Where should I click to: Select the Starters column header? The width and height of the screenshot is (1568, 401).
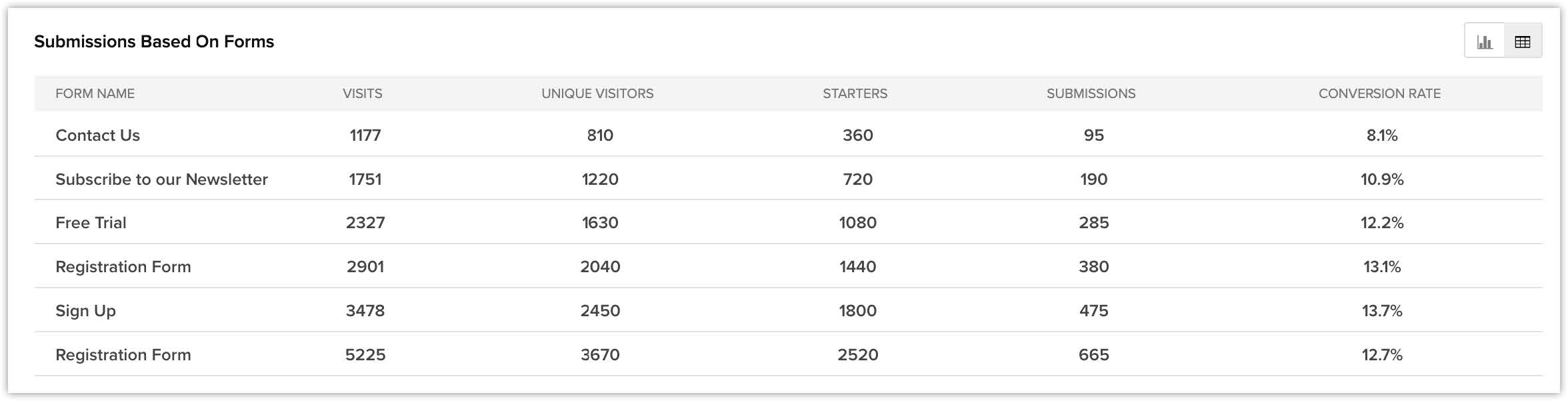[855, 93]
